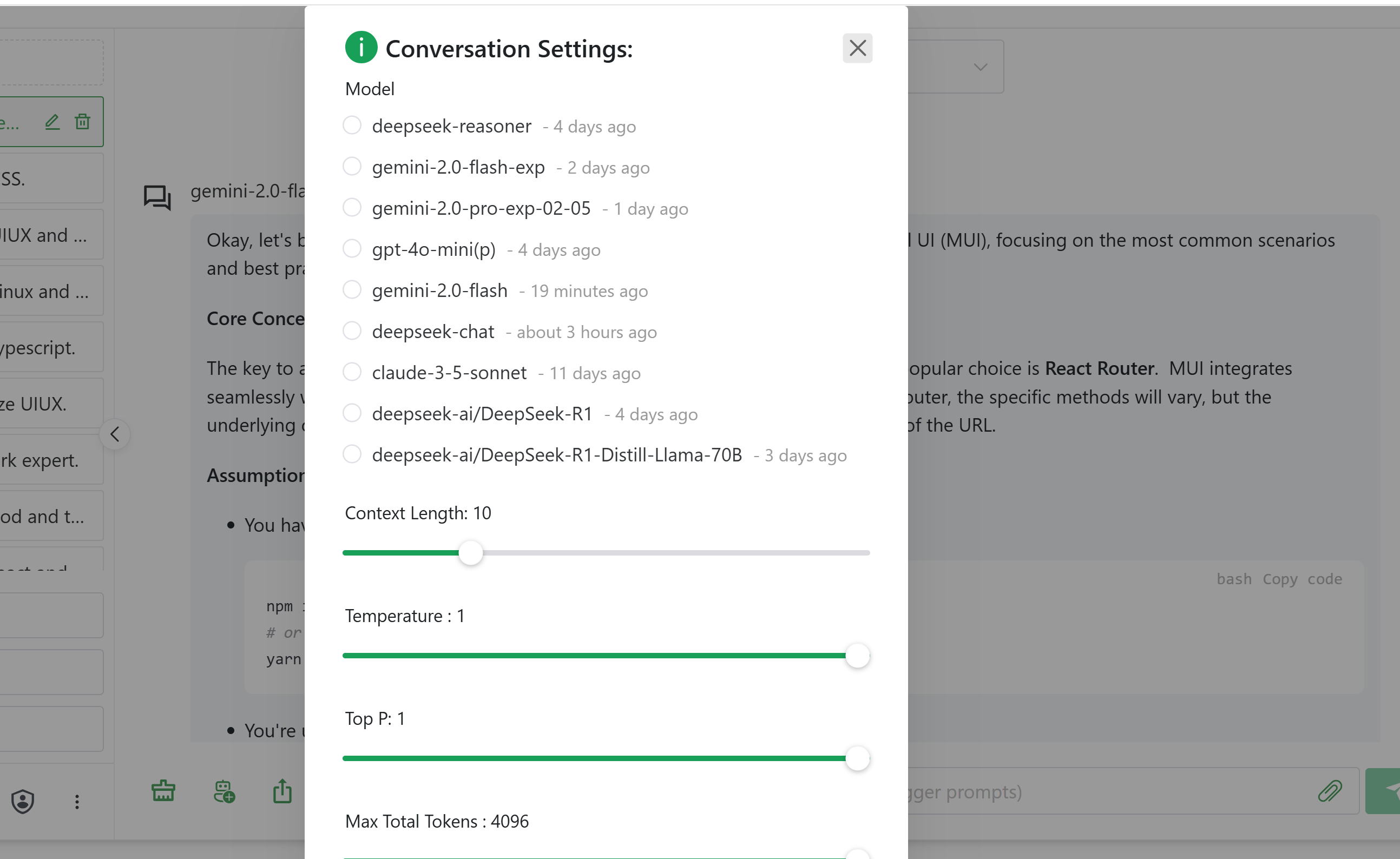Click the Context Length slider handle
Viewport: 1400px width, 859px height.
tap(470, 553)
